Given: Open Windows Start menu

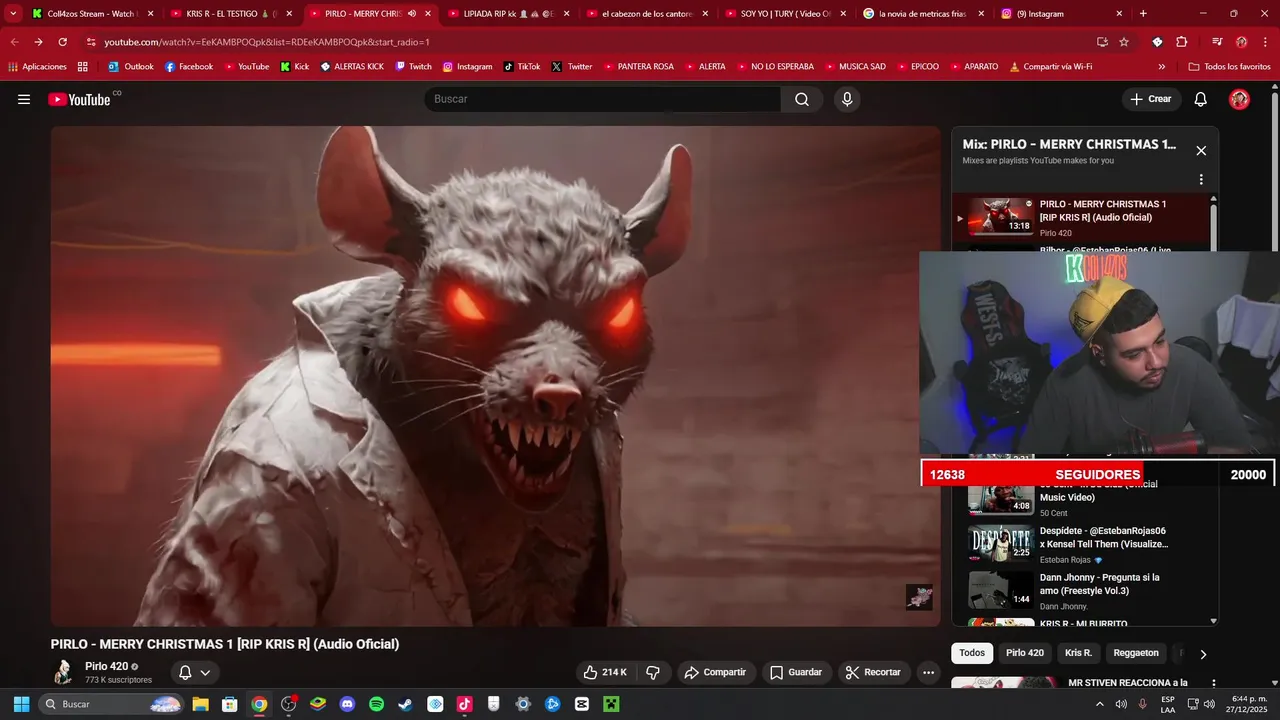Looking at the screenshot, I should point(21,704).
